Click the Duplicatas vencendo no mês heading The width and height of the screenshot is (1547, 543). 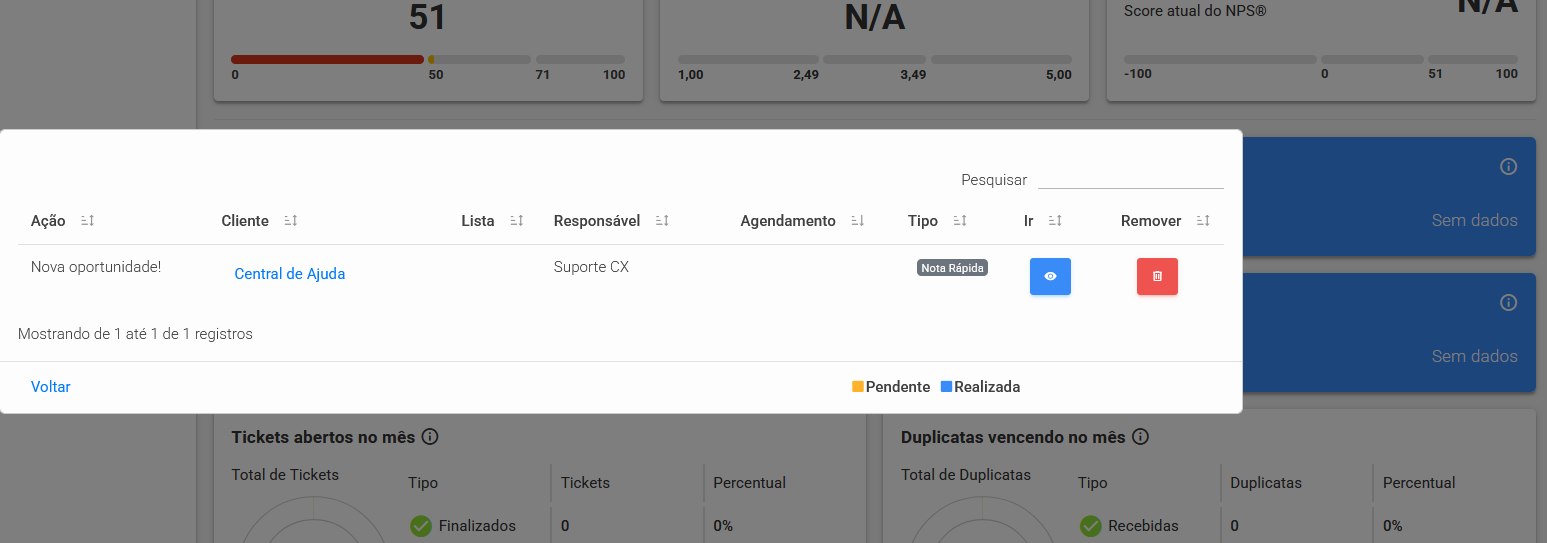tap(1013, 437)
